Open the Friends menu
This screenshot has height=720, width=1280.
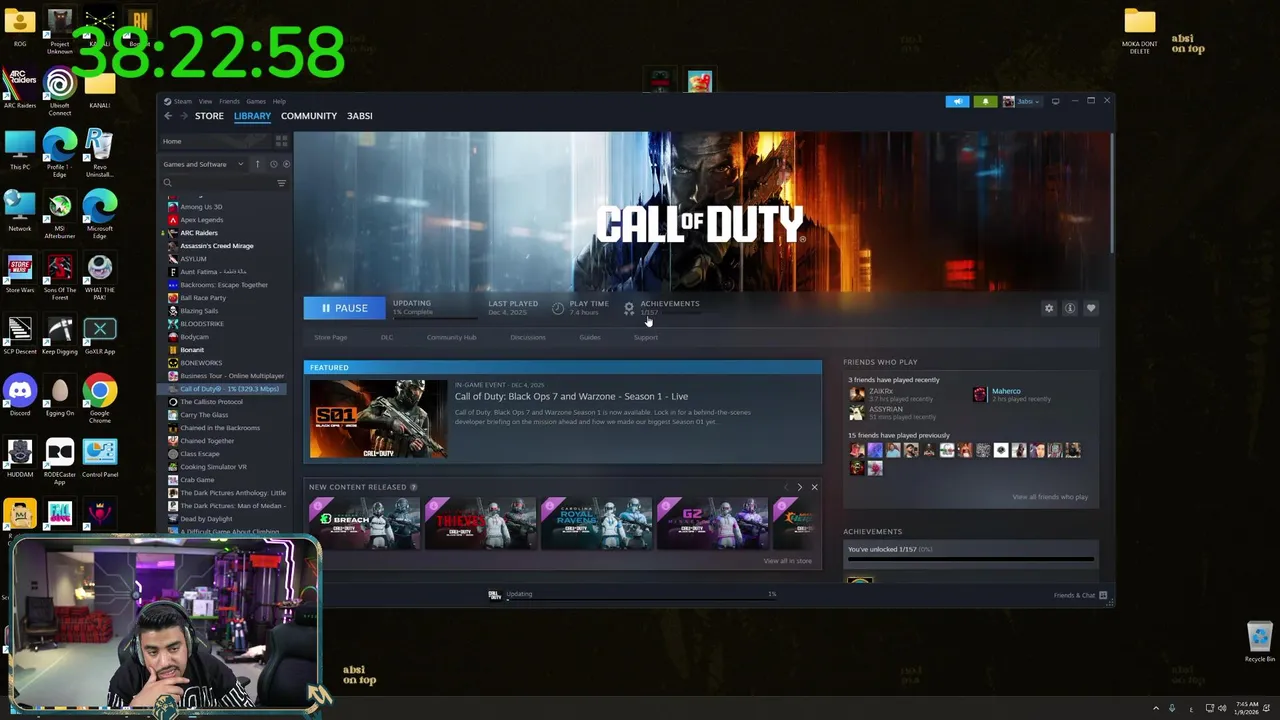(229, 101)
